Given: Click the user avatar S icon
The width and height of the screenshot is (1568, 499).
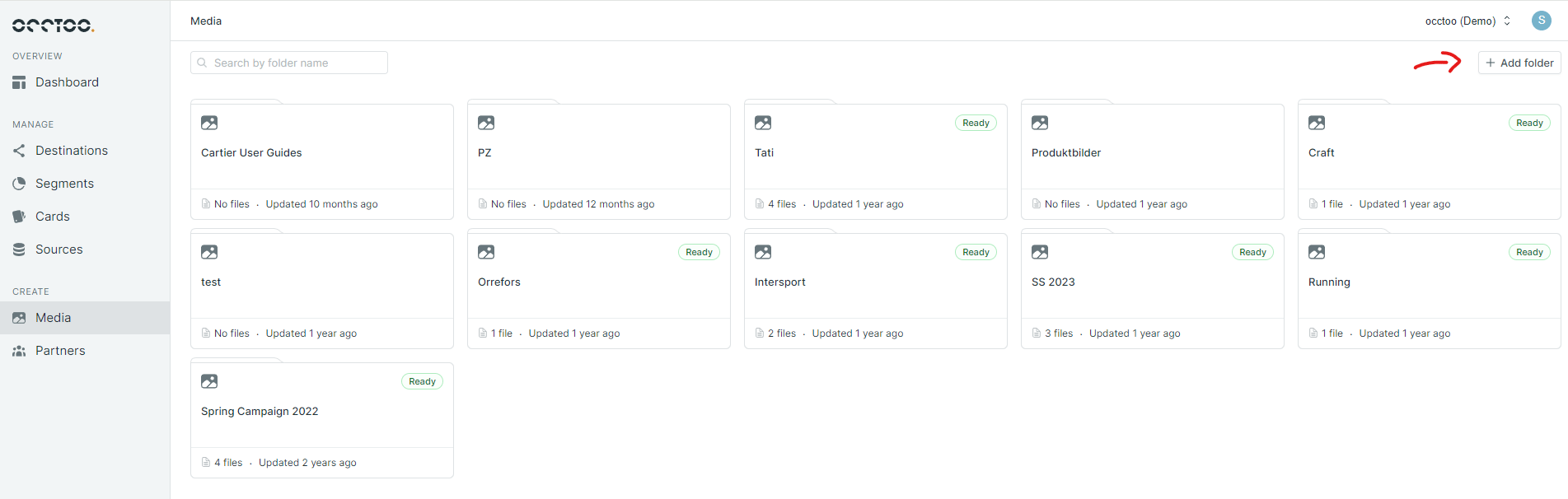Looking at the screenshot, I should (1541, 21).
